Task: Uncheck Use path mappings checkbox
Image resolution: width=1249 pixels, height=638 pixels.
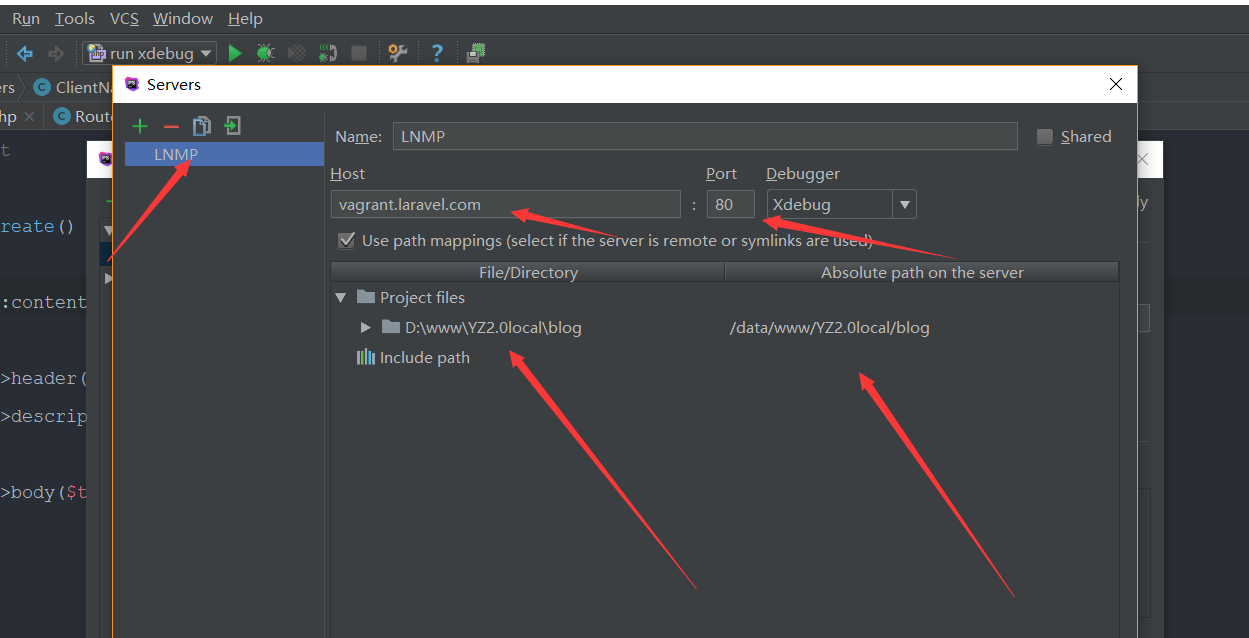Action: click(x=347, y=241)
